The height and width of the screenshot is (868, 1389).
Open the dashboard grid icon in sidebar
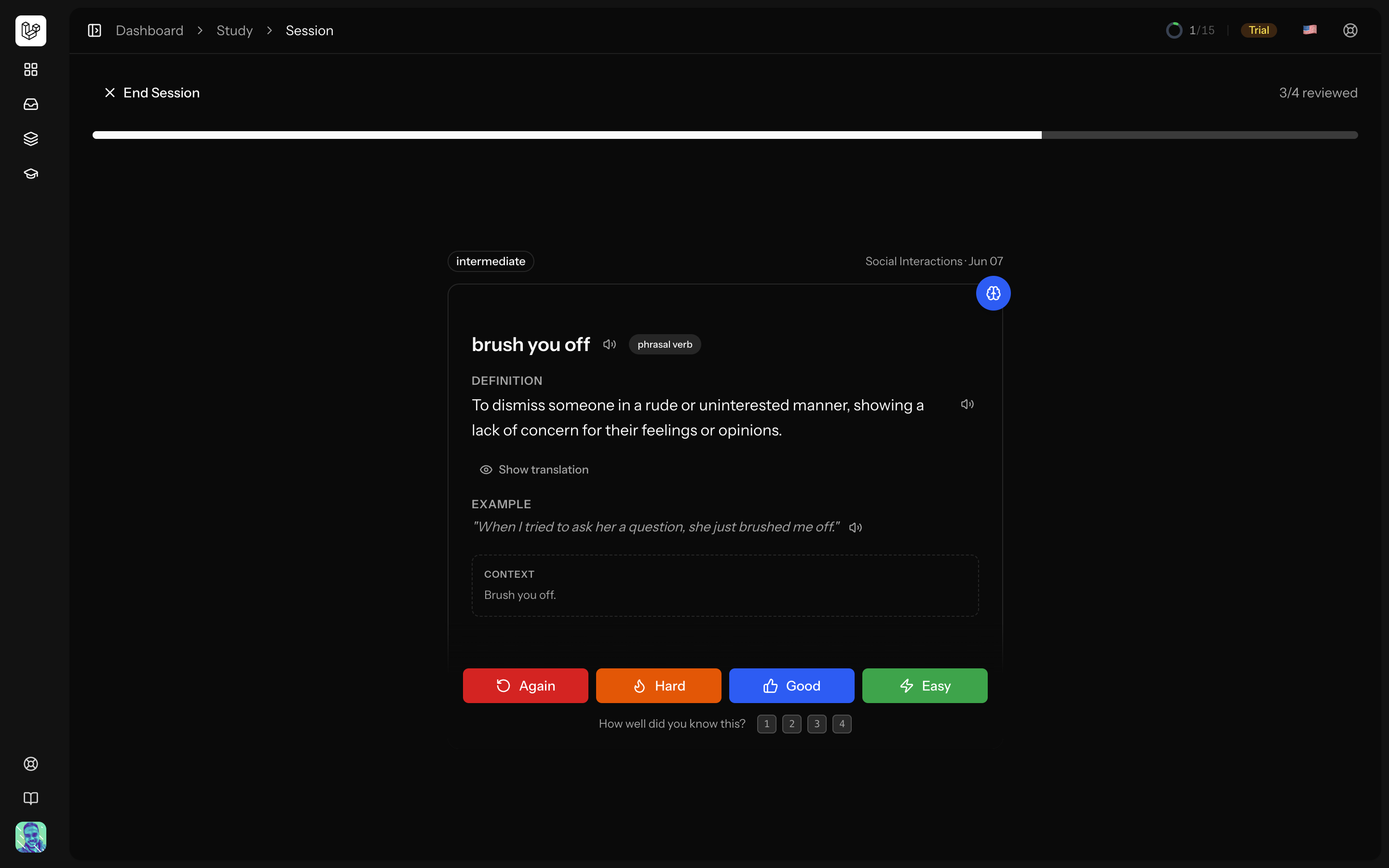coord(31,69)
